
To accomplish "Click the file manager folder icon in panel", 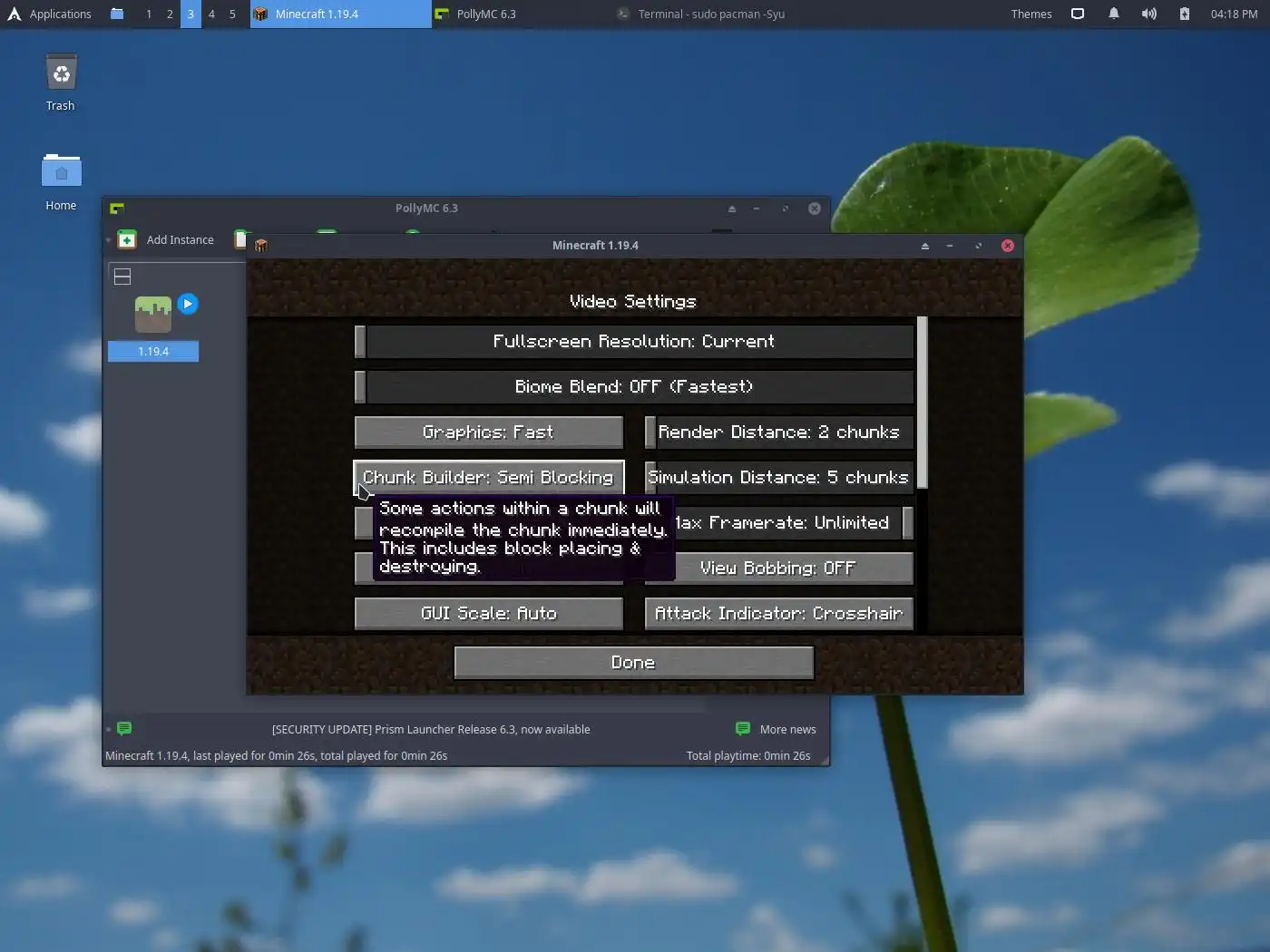I will pos(117,14).
